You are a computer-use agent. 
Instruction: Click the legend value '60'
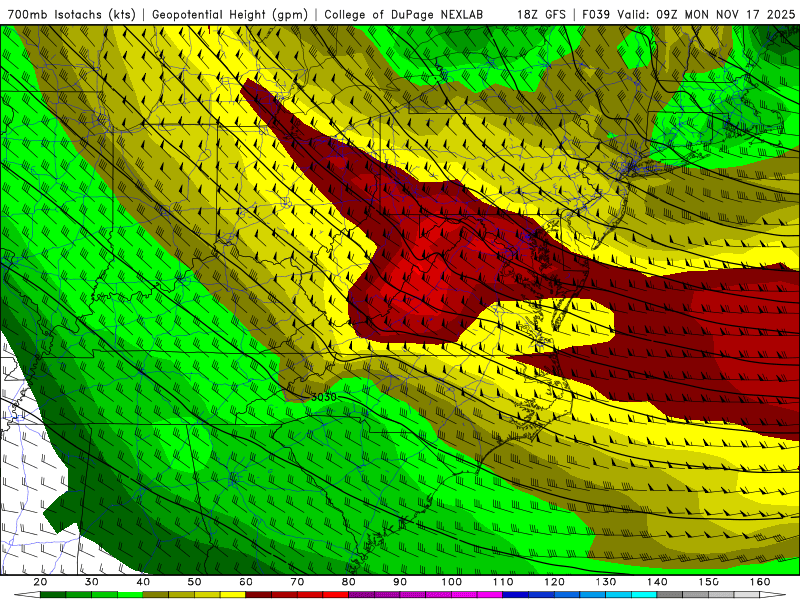[246, 582]
